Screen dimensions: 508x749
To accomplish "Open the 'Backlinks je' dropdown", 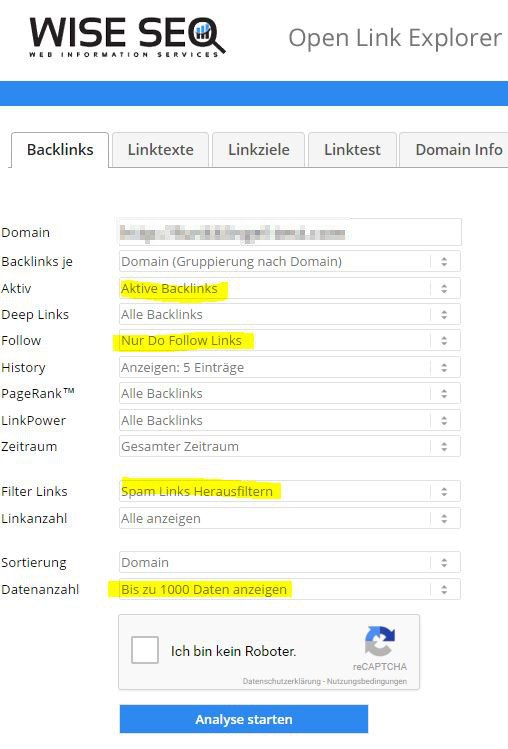I will tap(290, 261).
